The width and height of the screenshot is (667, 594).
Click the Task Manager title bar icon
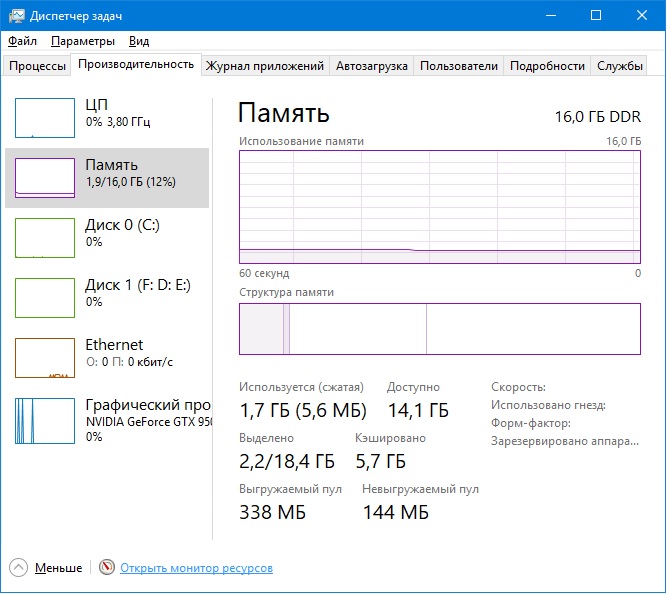point(15,15)
